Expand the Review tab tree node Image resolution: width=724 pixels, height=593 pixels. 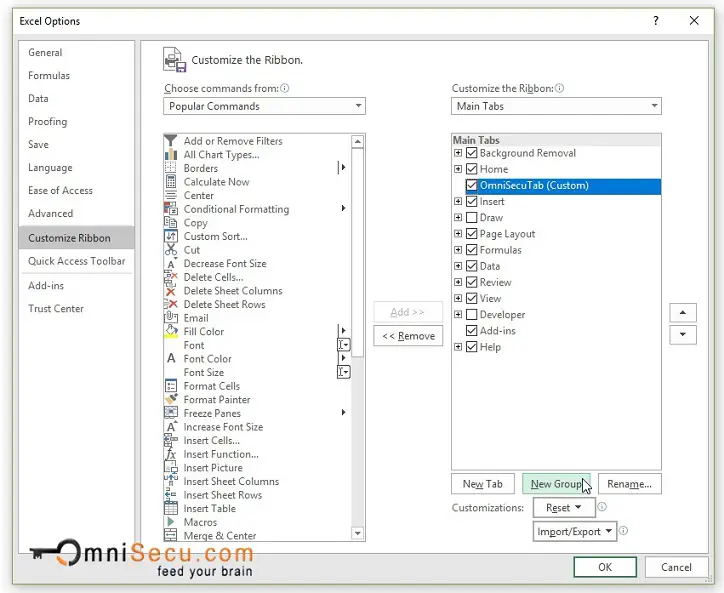coord(458,282)
